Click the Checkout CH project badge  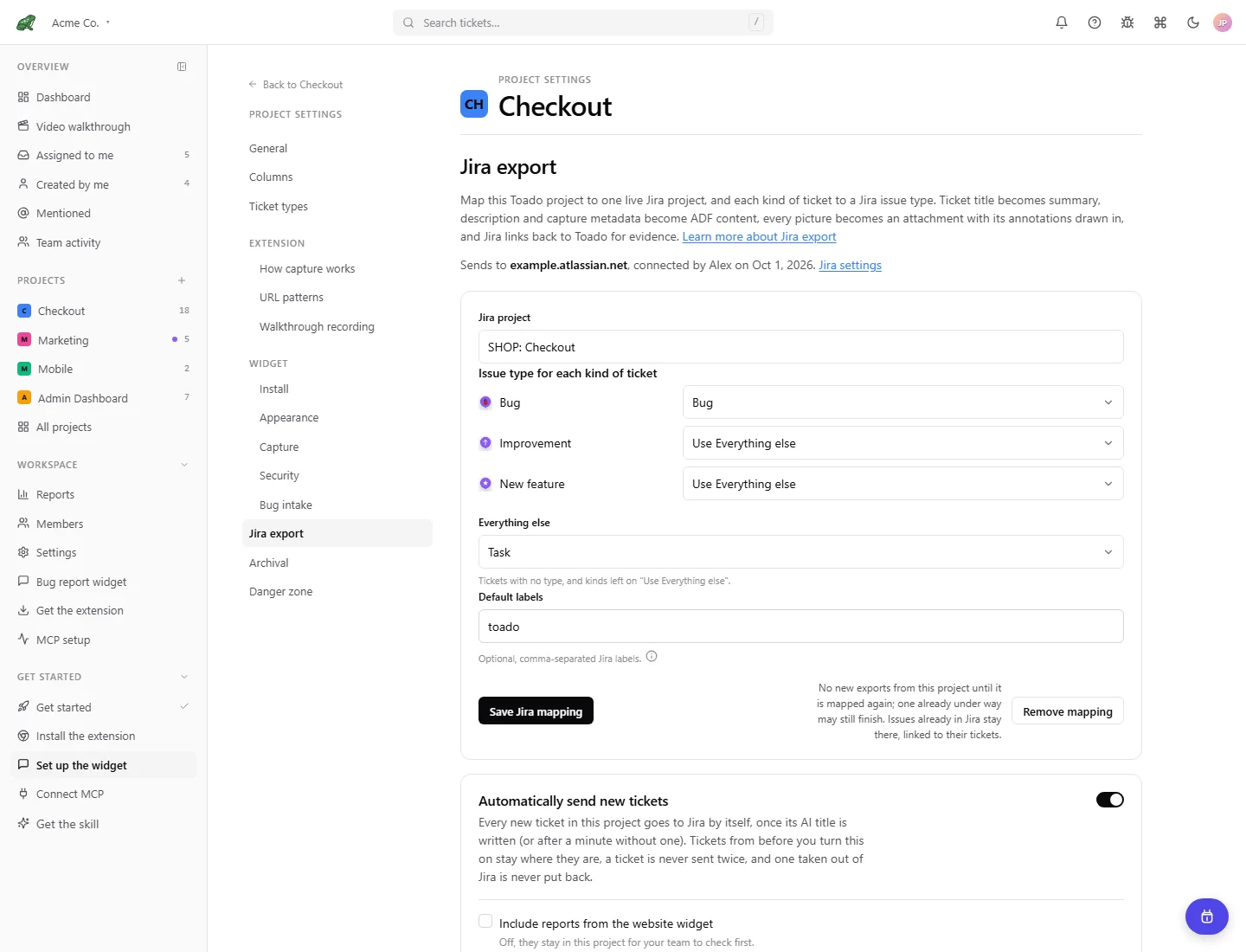pyautogui.click(x=474, y=104)
